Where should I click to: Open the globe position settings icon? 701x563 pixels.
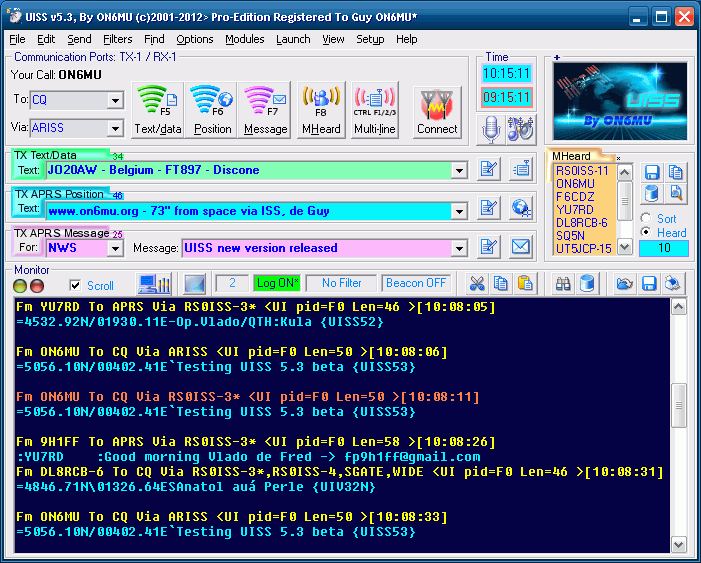[521, 208]
